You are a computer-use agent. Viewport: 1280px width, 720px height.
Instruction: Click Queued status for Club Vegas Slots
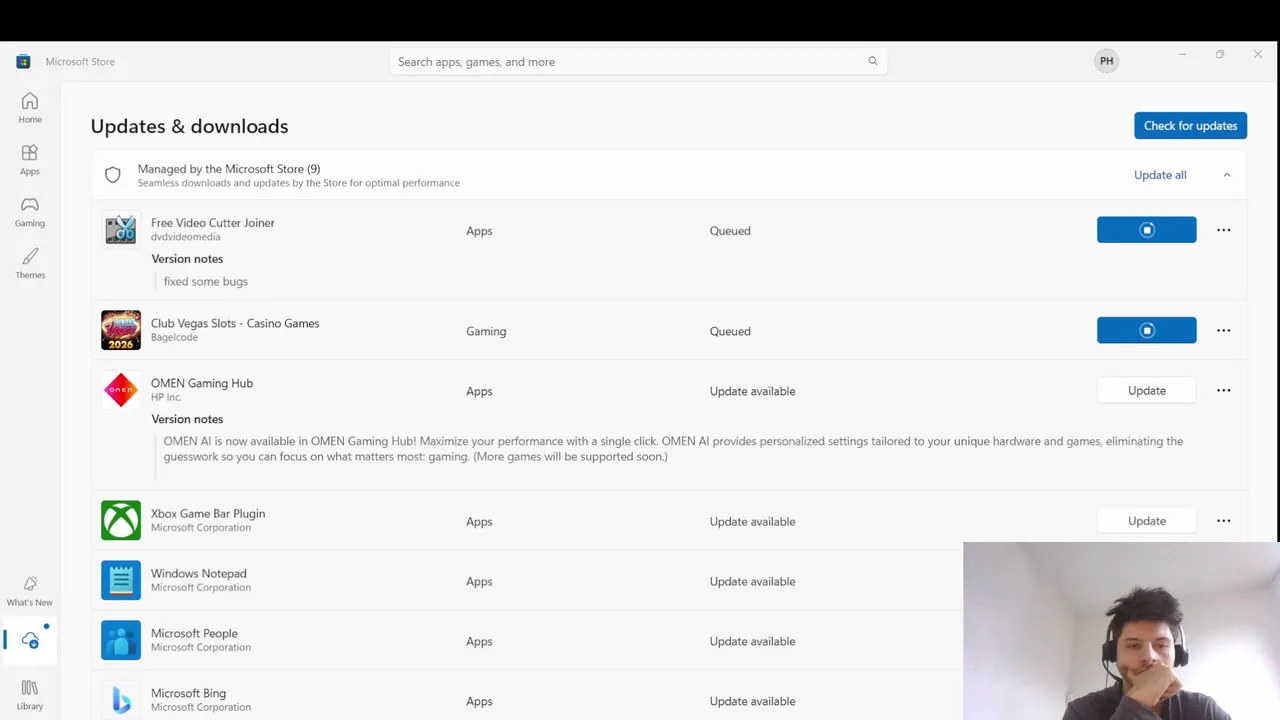pyautogui.click(x=730, y=331)
